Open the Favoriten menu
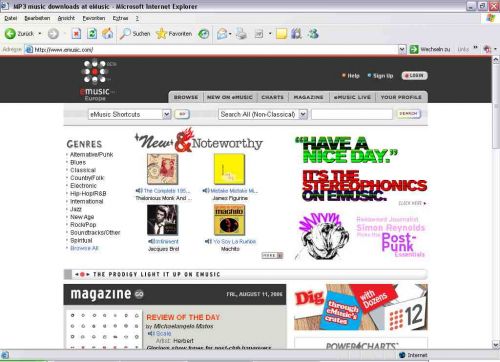 click(x=94, y=18)
